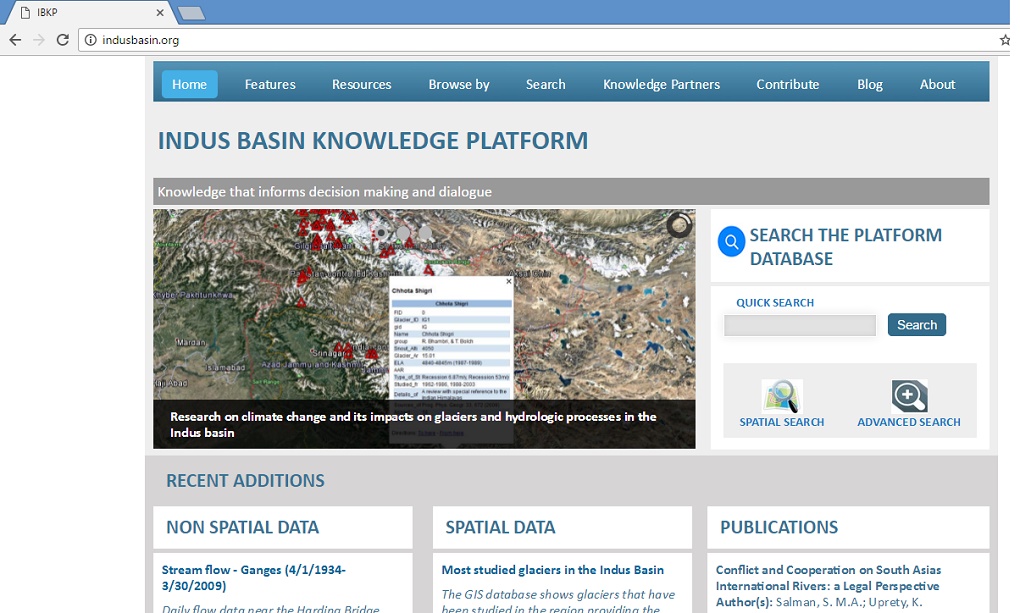Image resolution: width=1020 pixels, height=613 pixels.
Task: Click the PUBLICATIONS heading
Action: pyautogui.click(x=779, y=527)
